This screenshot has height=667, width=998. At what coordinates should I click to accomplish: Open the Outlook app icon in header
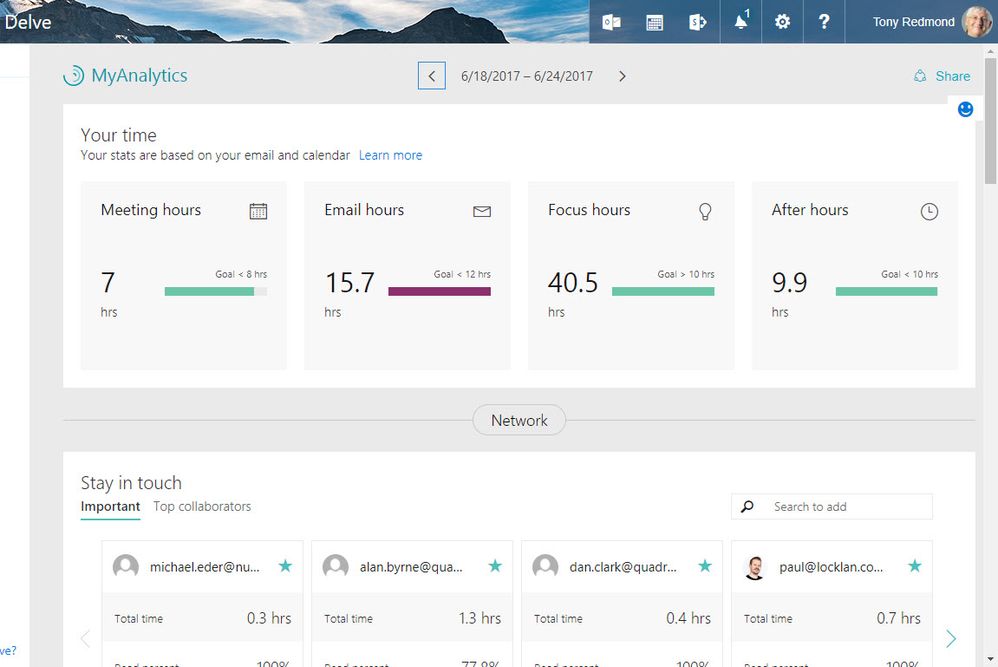pos(611,22)
